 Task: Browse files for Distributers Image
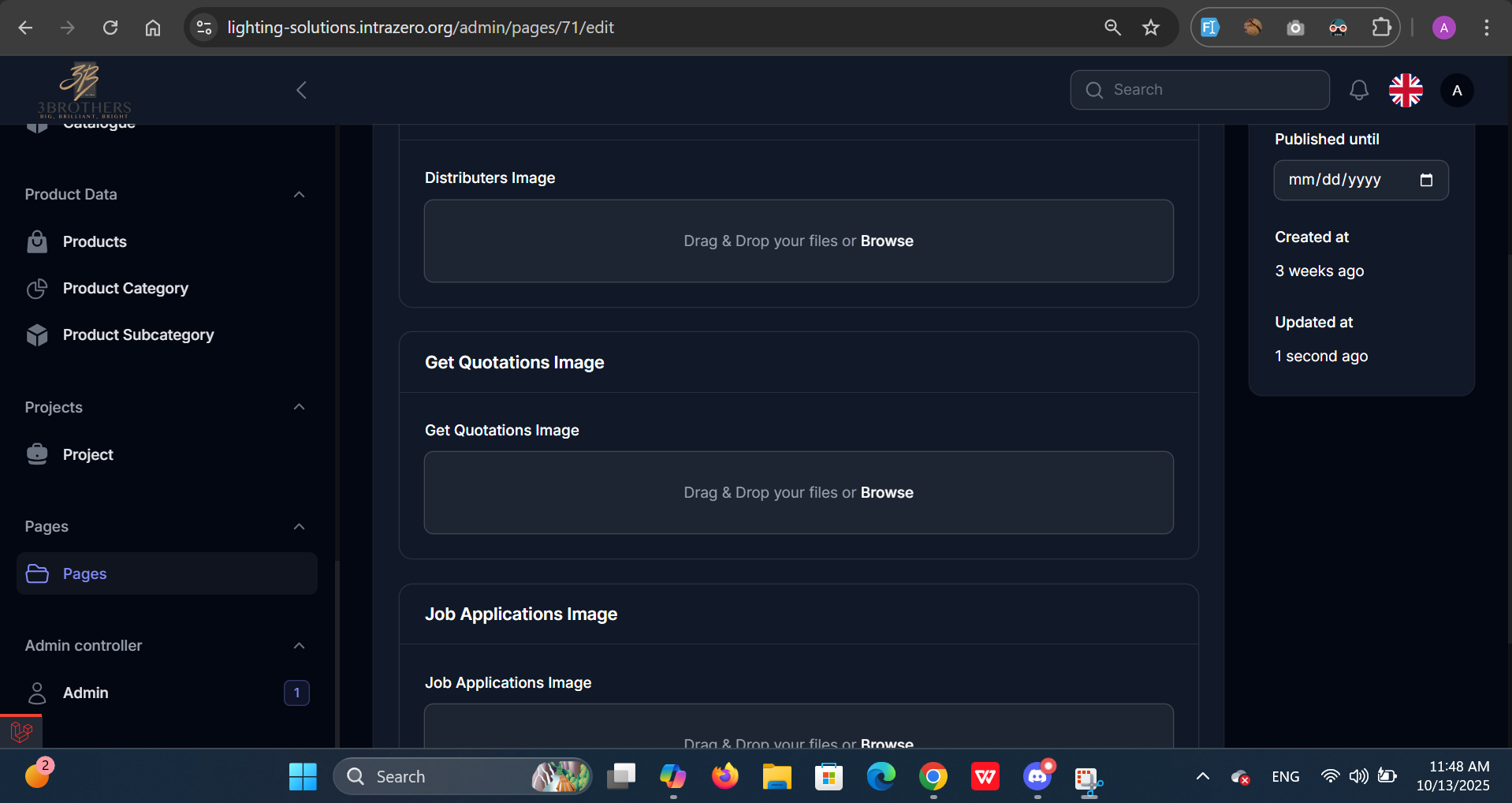(886, 241)
